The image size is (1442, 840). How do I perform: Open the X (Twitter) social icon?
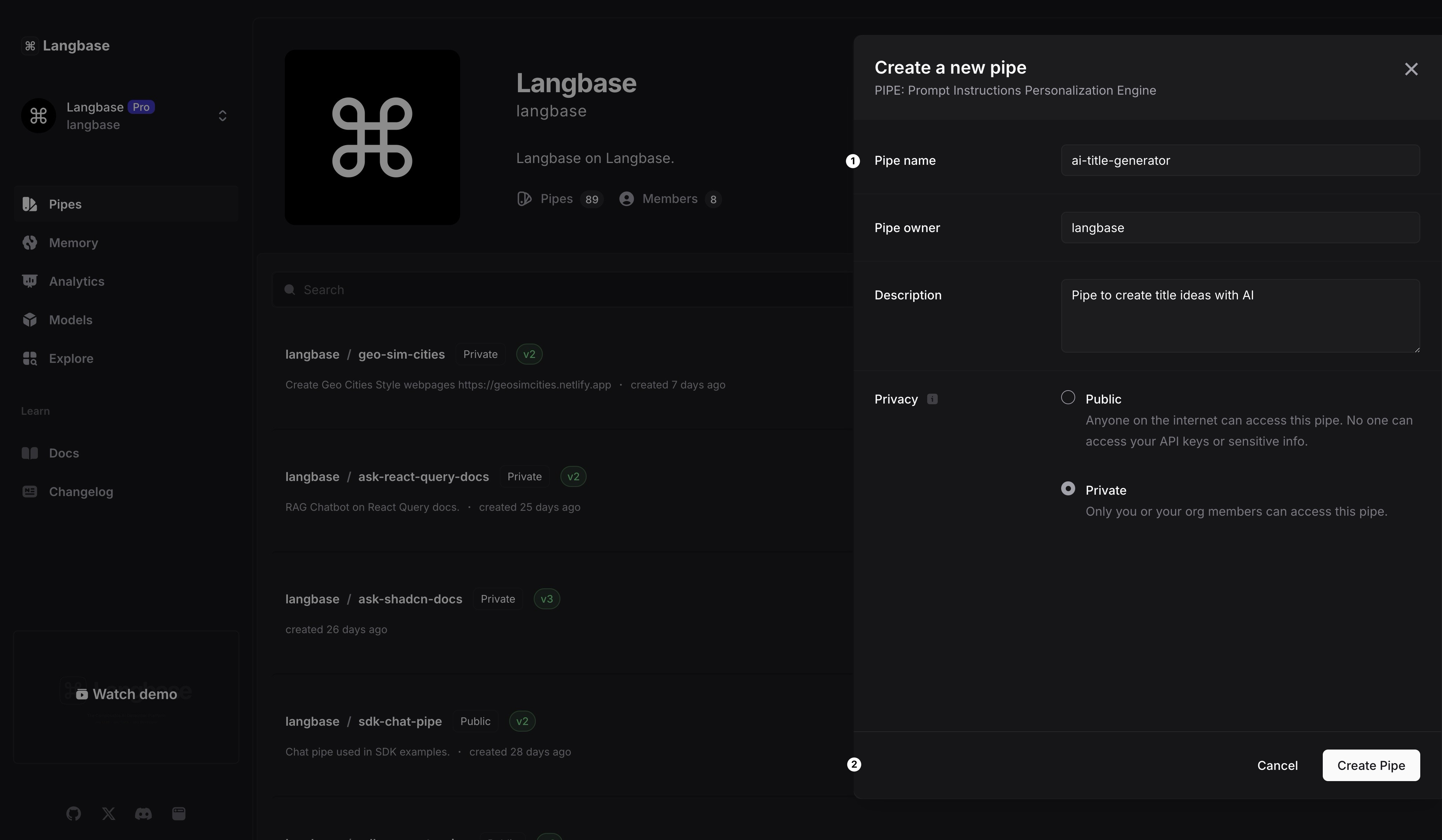[108, 813]
